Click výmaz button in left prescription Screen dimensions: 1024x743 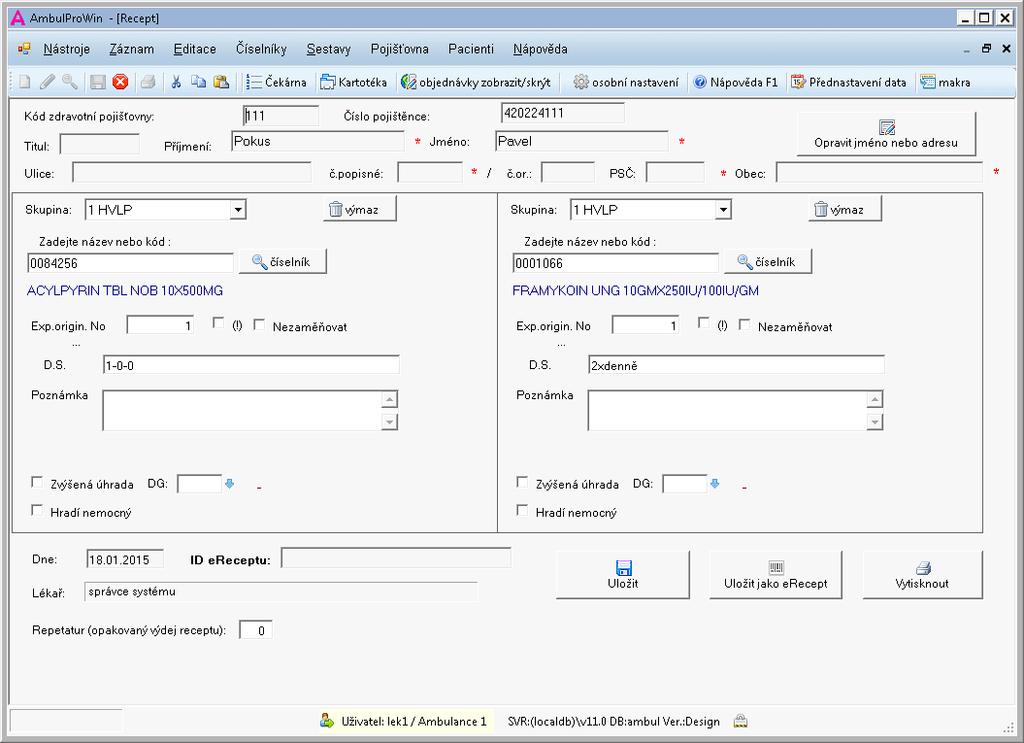point(359,210)
